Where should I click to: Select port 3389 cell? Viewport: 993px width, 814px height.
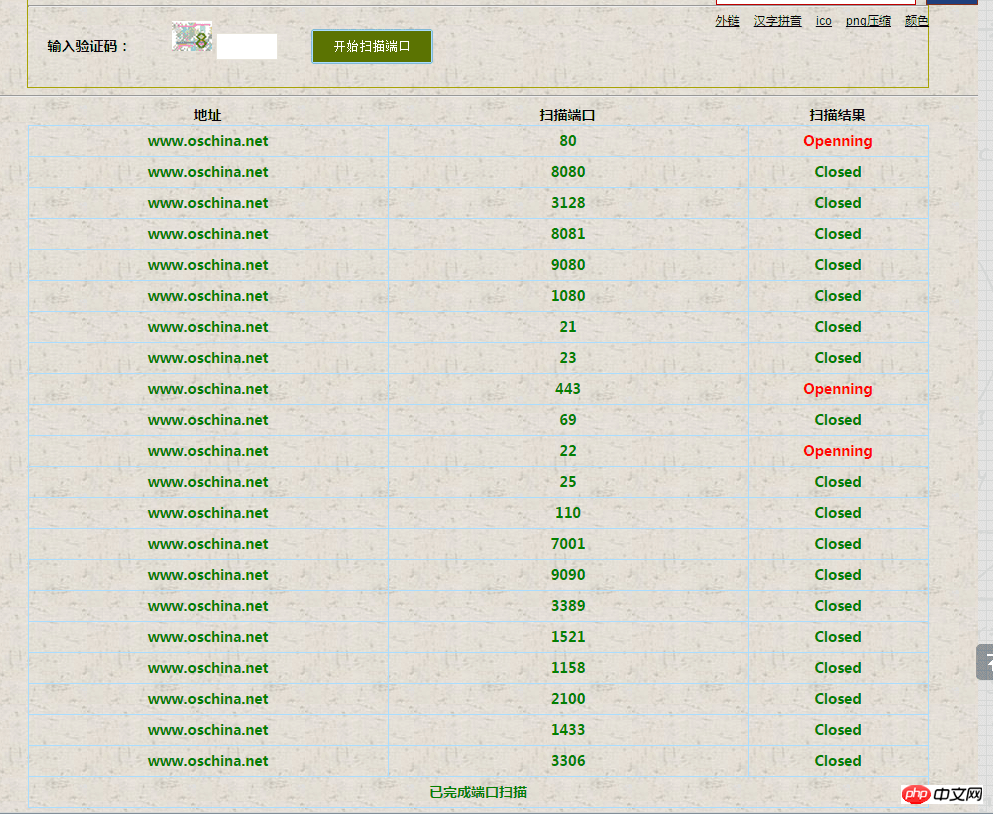click(x=568, y=606)
